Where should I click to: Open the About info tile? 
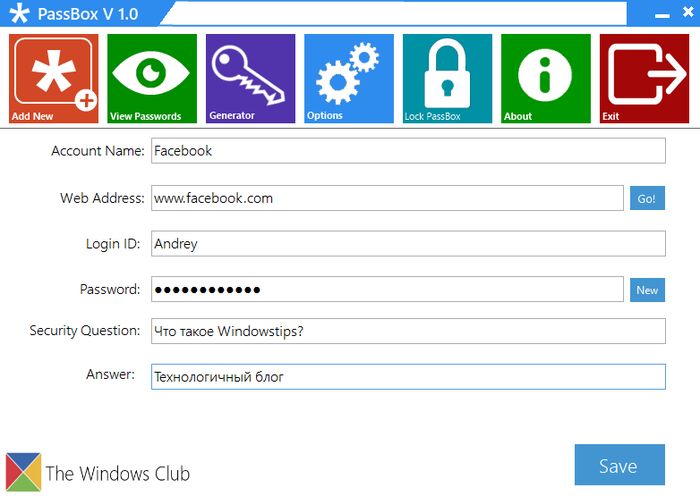545,79
